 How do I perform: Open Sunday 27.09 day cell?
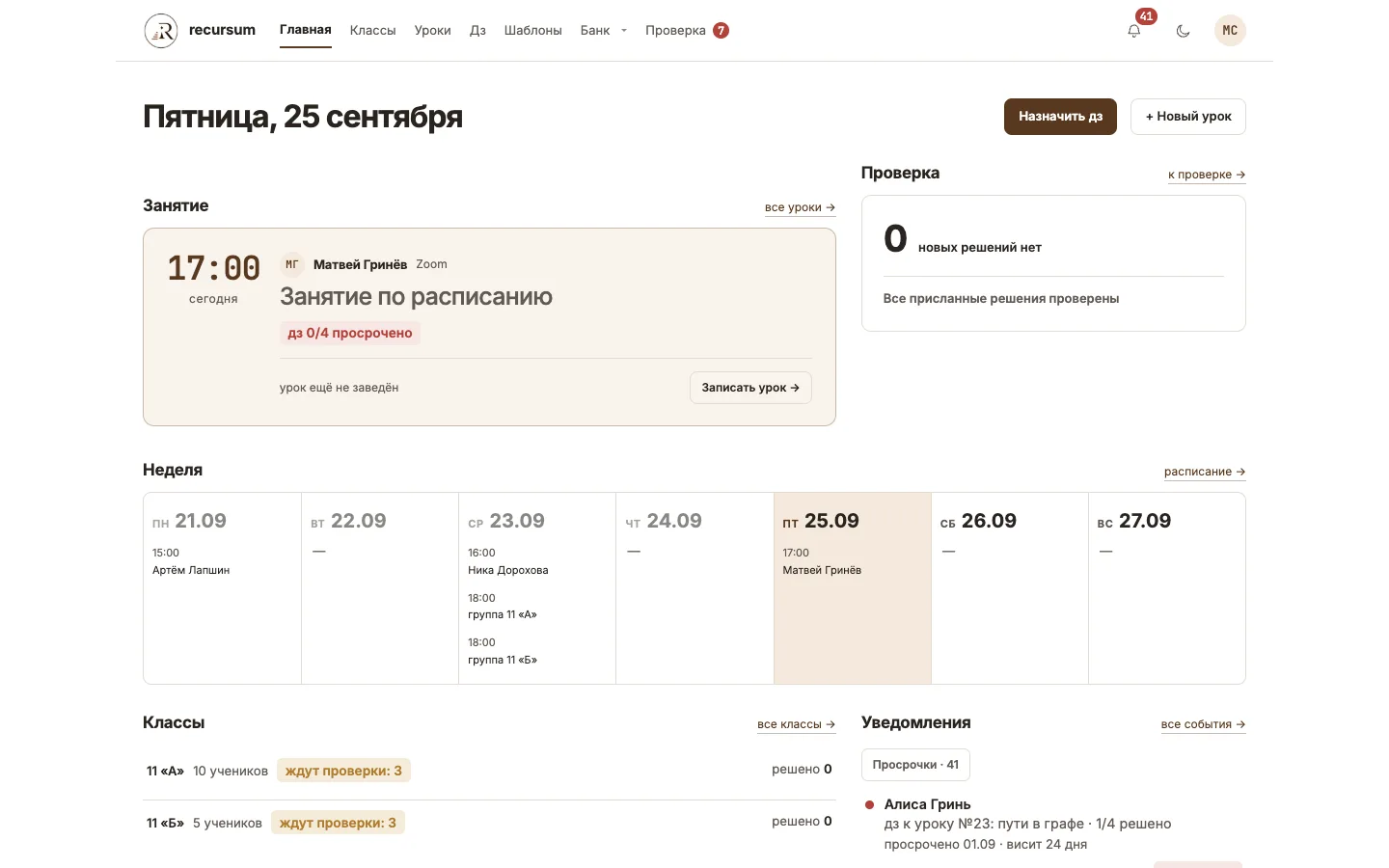click(1167, 588)
